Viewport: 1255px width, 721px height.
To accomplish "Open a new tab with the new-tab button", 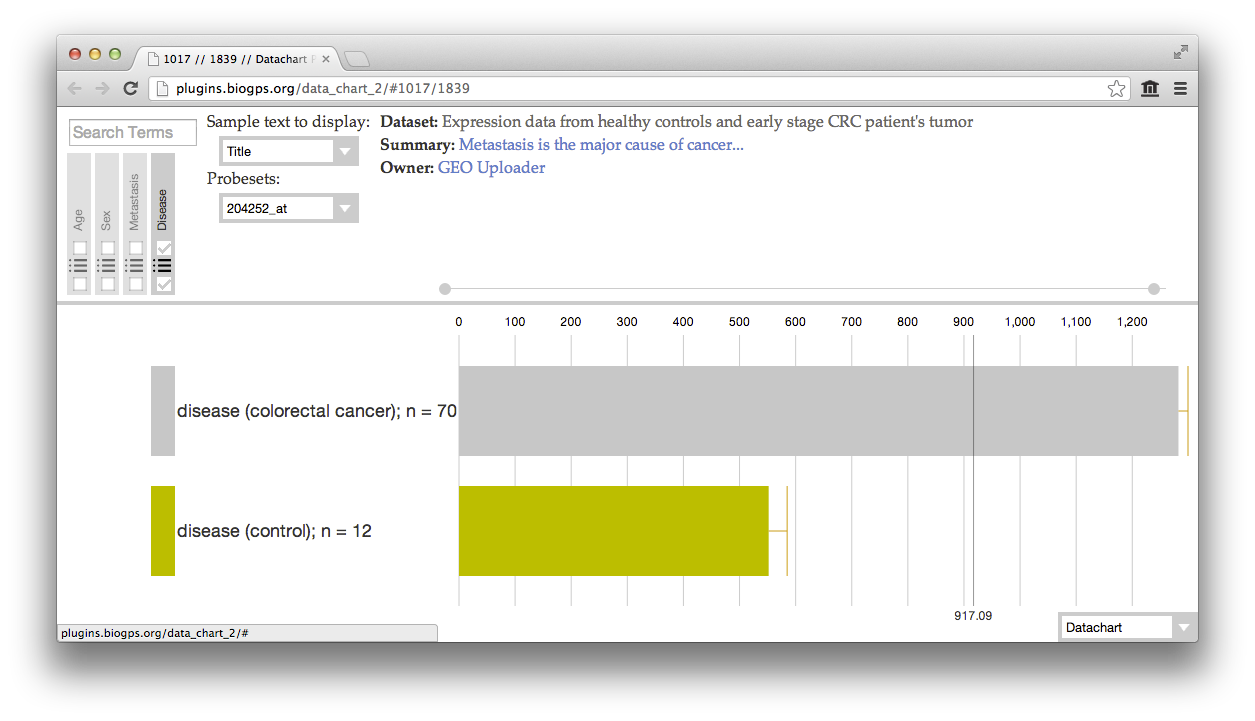I will [x=356, y=58].
